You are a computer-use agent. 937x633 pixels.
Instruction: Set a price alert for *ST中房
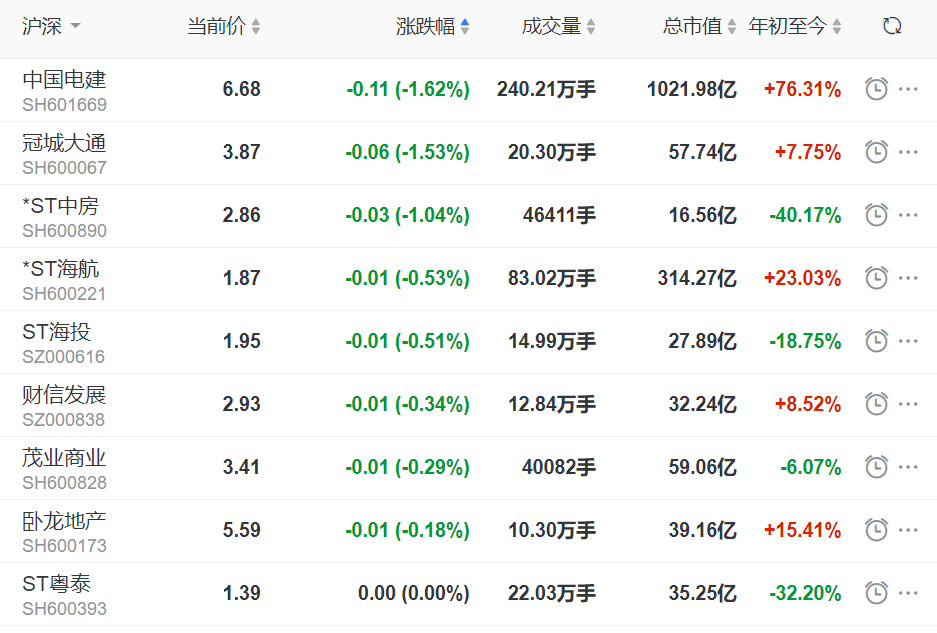coord(876,215)
